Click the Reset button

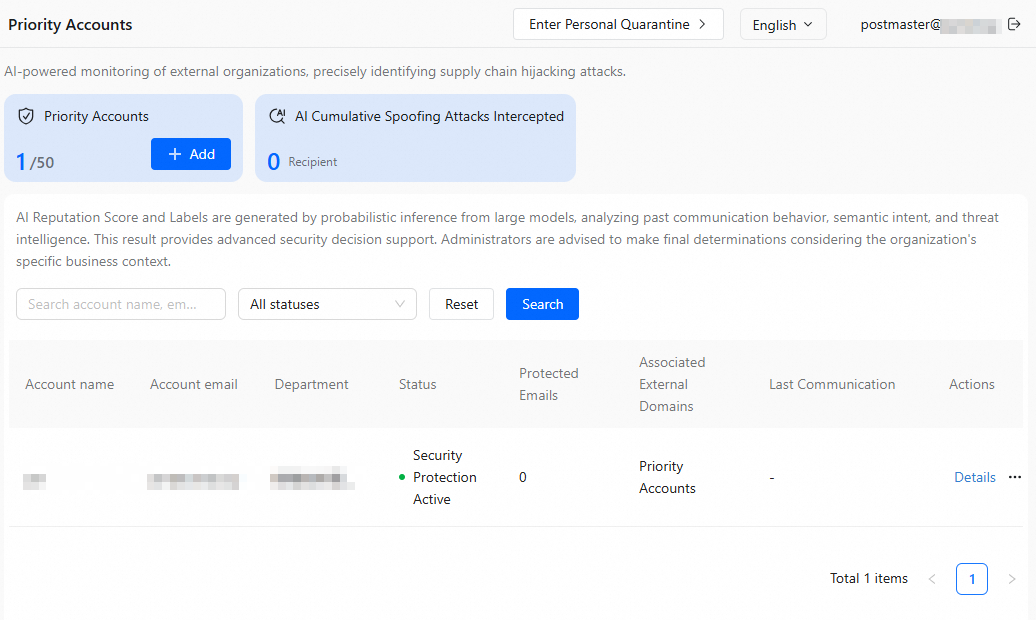coord(461,304)
